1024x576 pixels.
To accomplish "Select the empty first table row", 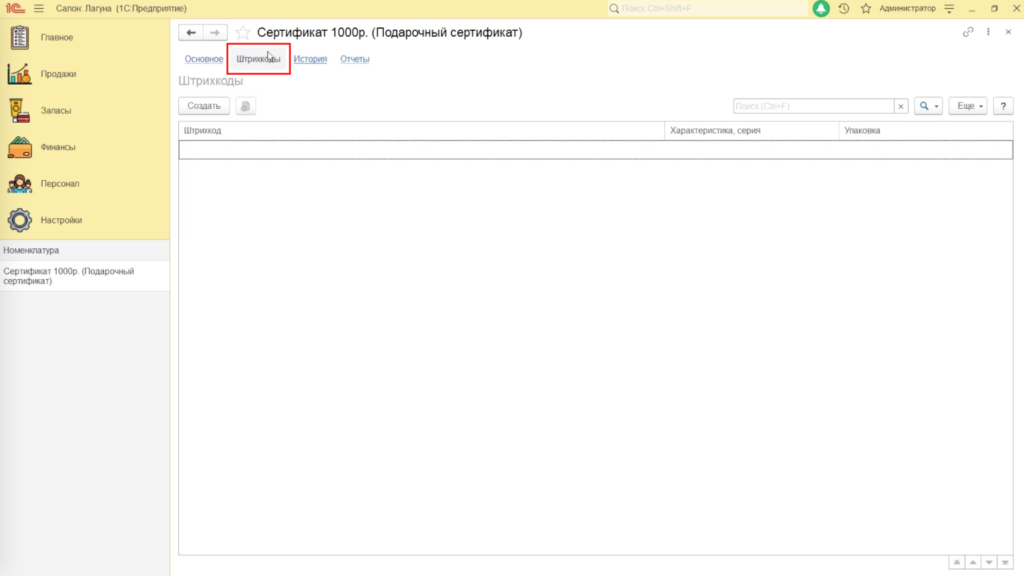I will tap(596, 150).
